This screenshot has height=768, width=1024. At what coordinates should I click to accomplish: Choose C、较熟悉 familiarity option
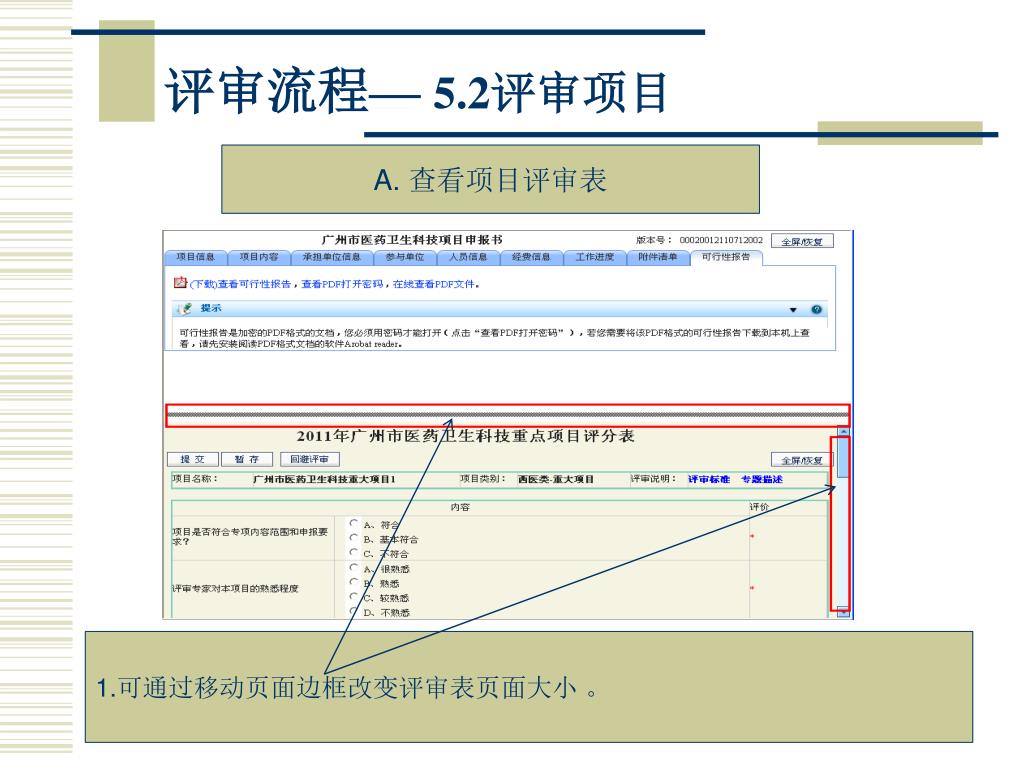353,596
